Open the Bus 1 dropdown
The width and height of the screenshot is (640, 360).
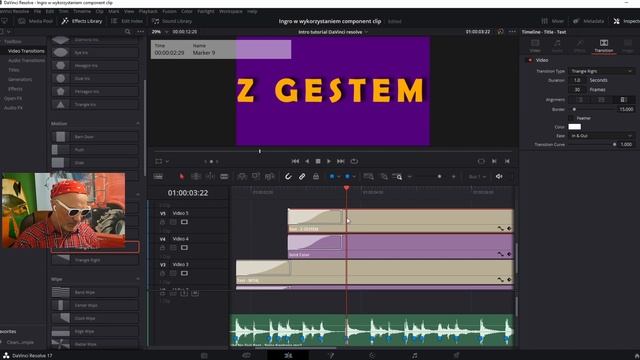pos(478,177)
